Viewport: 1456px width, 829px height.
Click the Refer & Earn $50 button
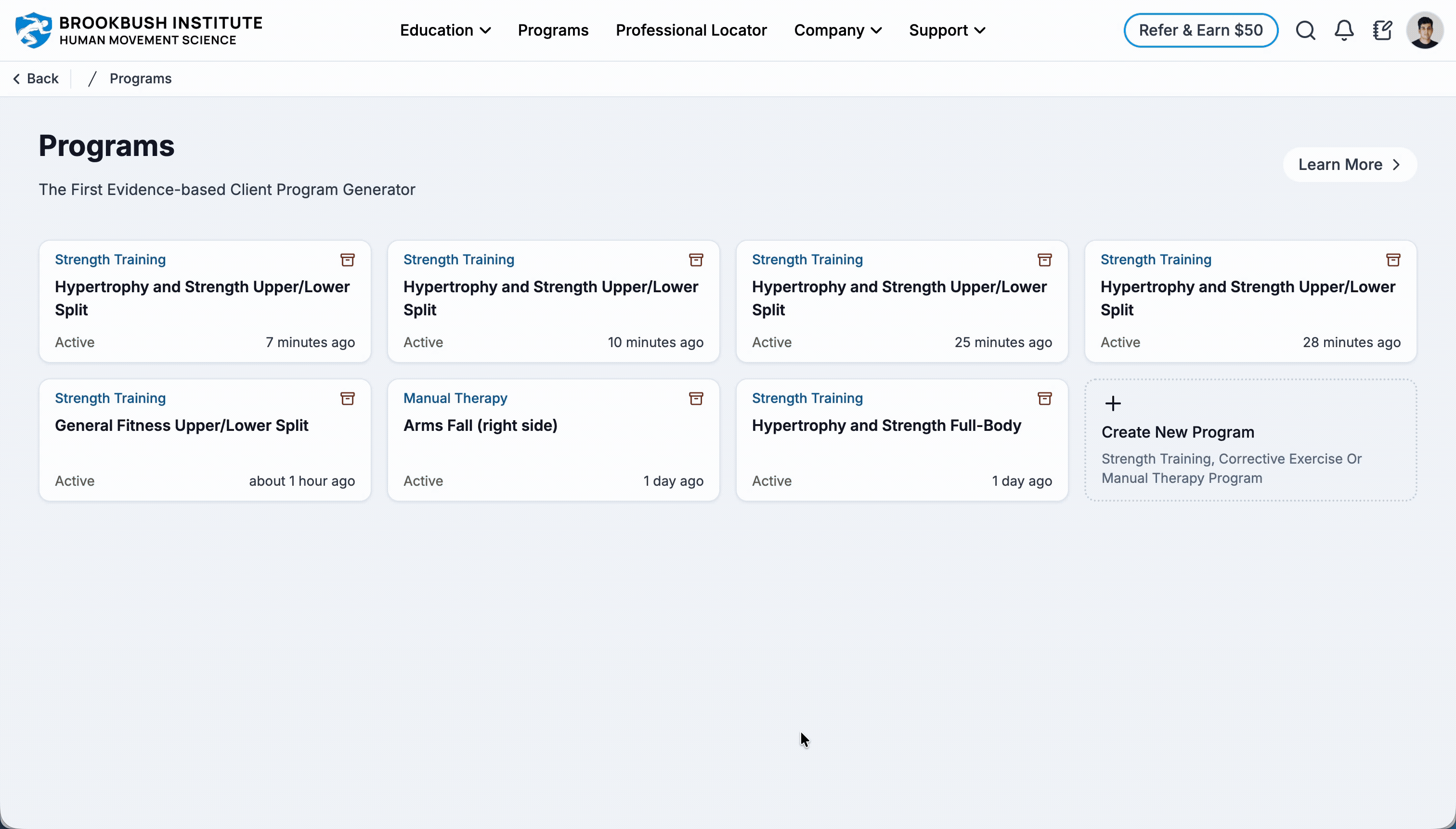click(x=1200, y=30)
